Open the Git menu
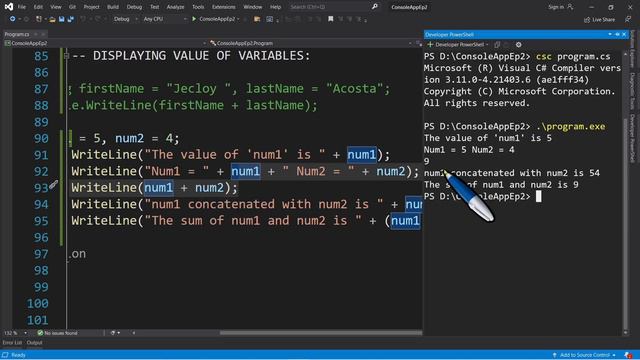 [x=72, y=7]
